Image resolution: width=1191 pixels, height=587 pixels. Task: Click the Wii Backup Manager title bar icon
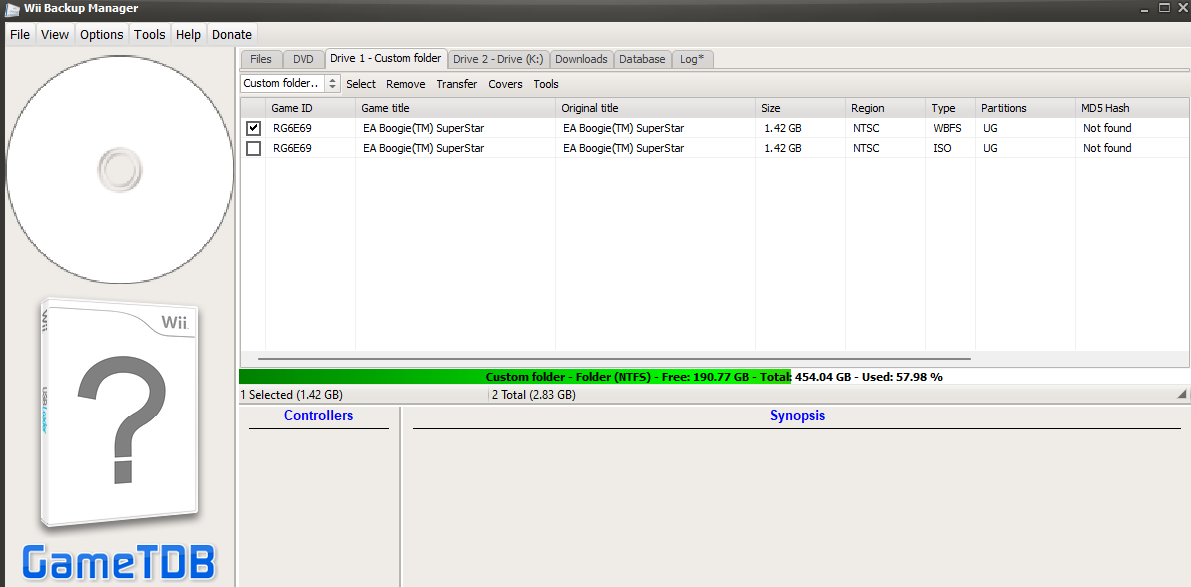tap(11, 9)
